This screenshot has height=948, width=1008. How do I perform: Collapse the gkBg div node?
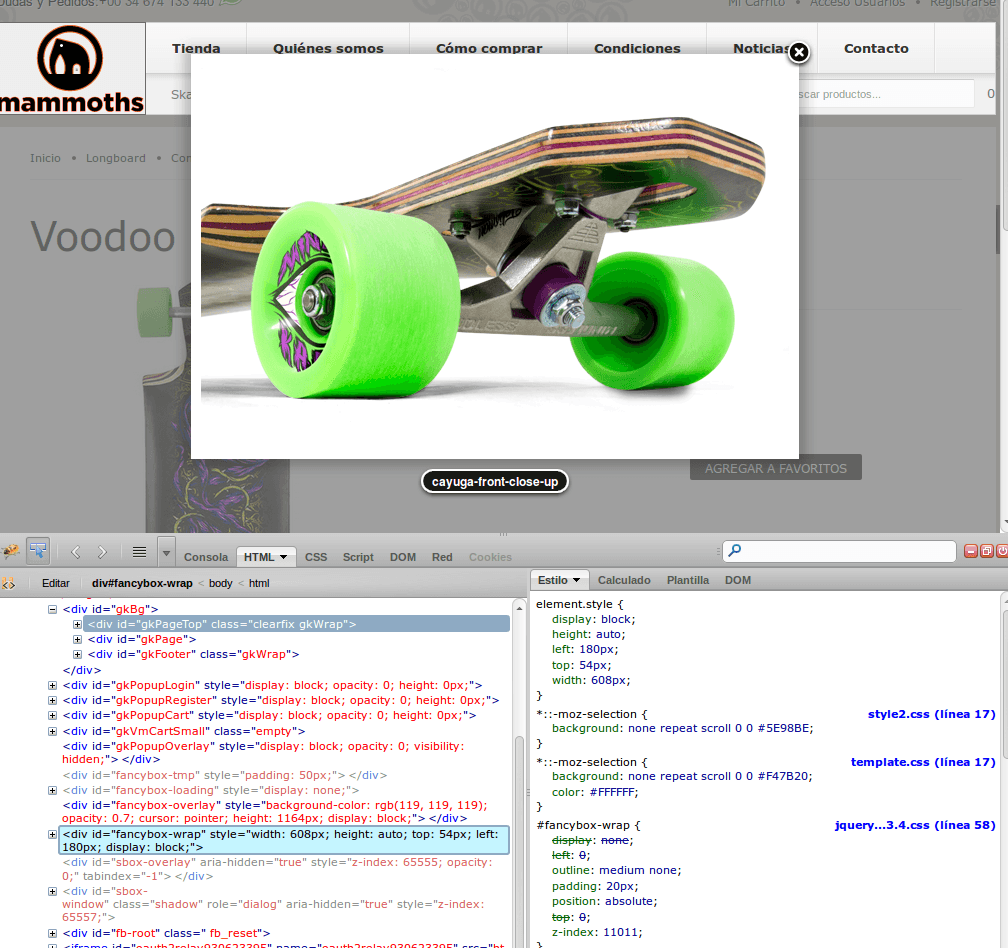(x=52, y=609)
